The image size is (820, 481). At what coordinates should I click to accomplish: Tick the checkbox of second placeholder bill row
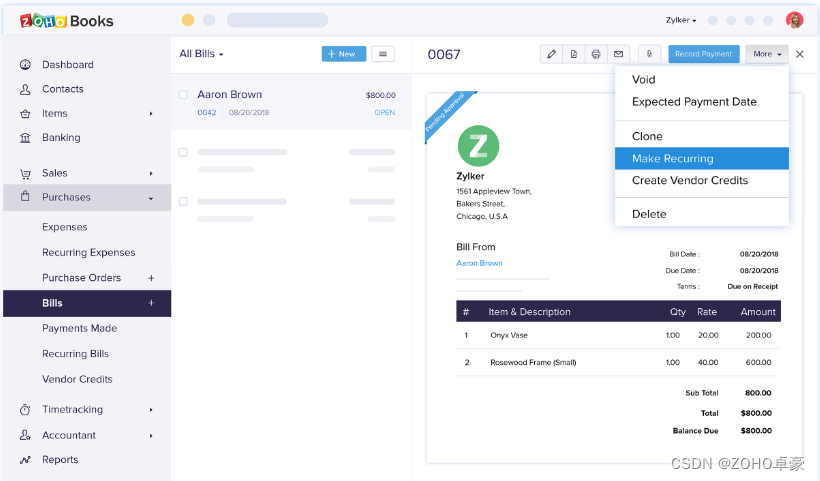click(x=183, y=152)
